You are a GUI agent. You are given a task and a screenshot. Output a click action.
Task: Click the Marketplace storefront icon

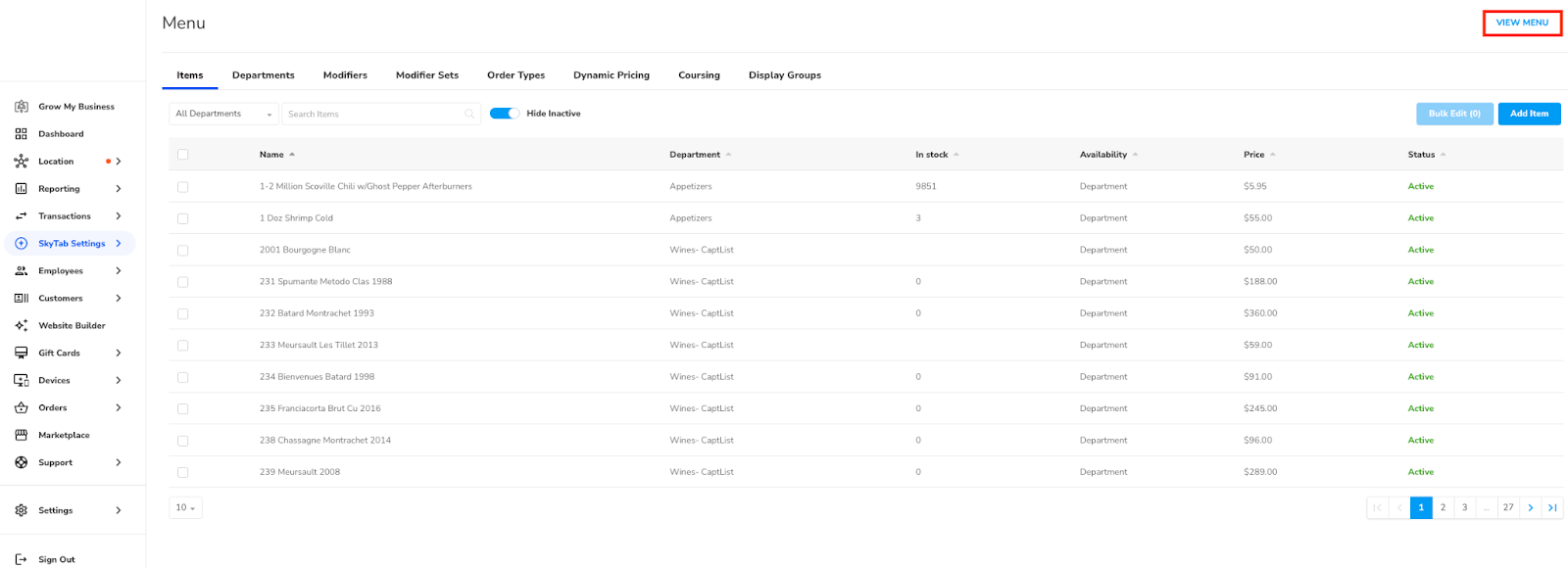coord(22,435)
